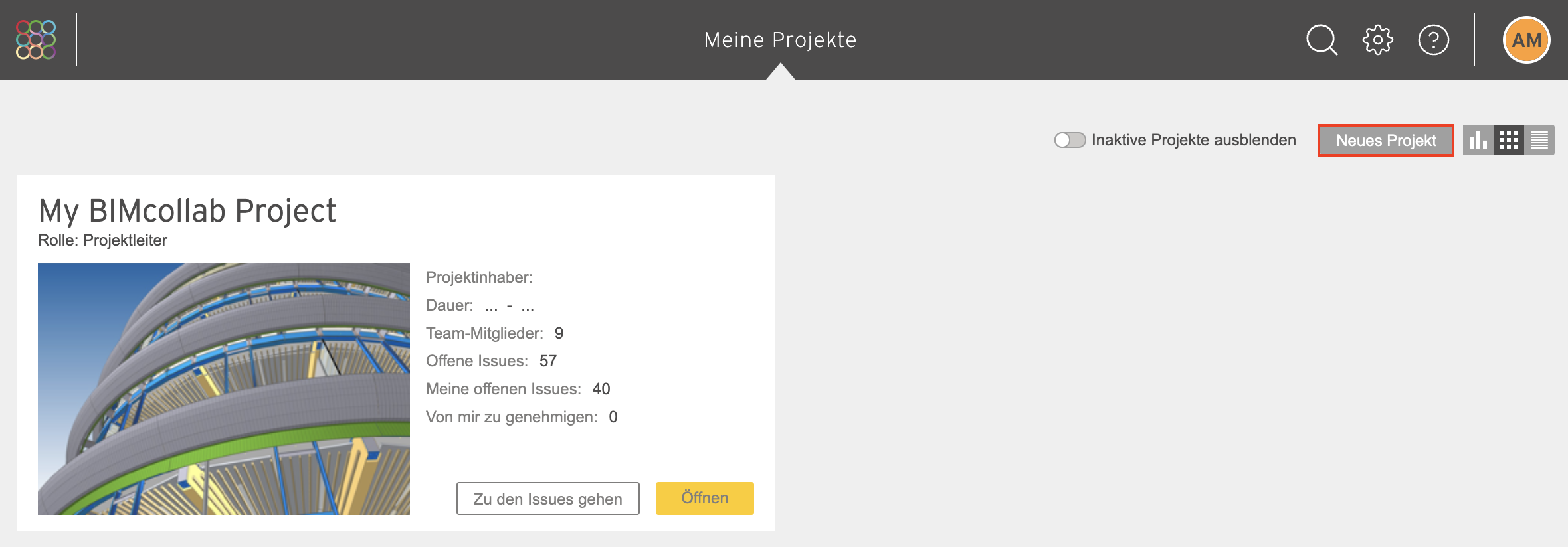Switch to the list view
This screenshot has height=547, width=1568.
point(1539,140)
